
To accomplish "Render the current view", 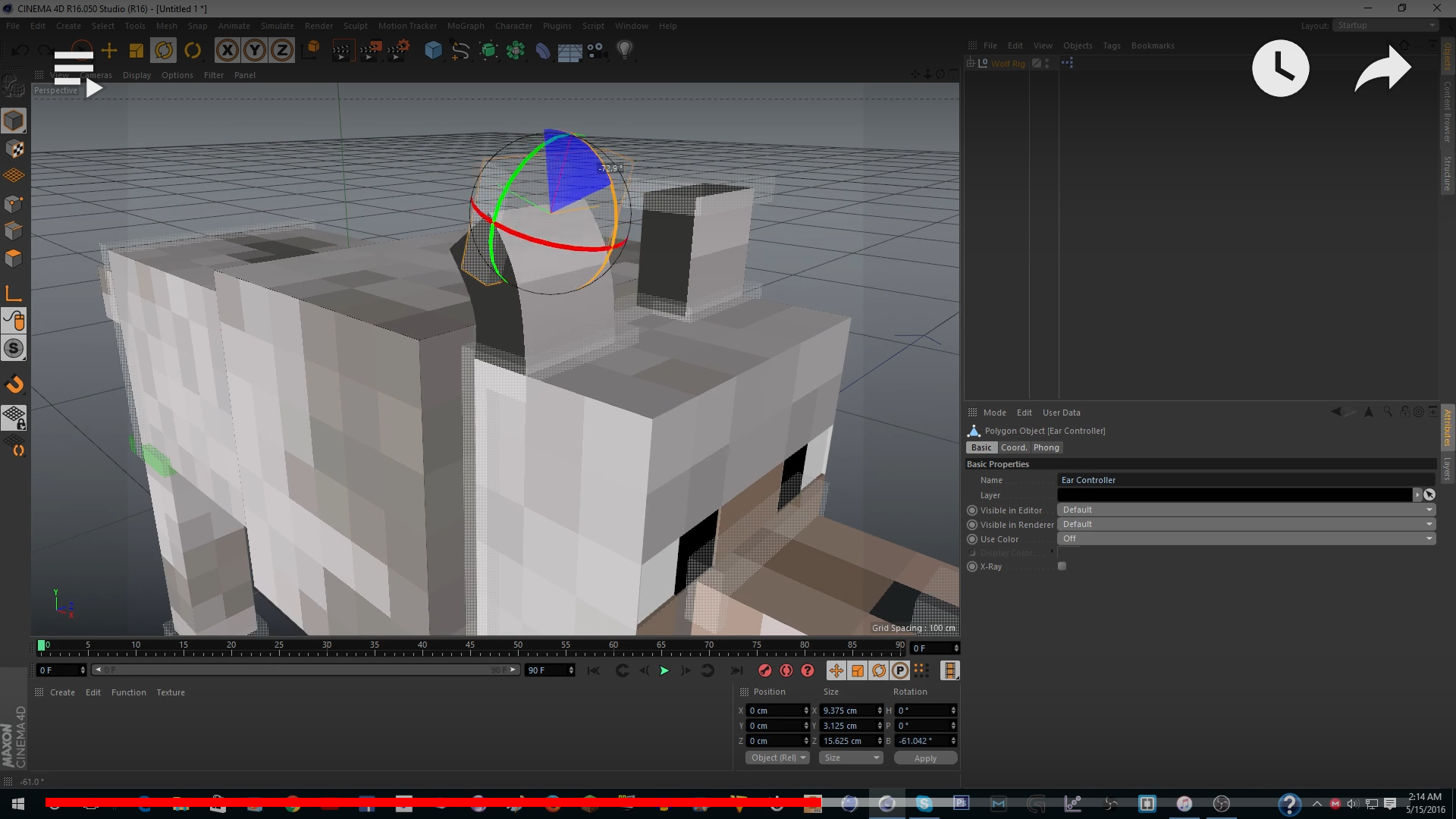I will coord(342,50).
